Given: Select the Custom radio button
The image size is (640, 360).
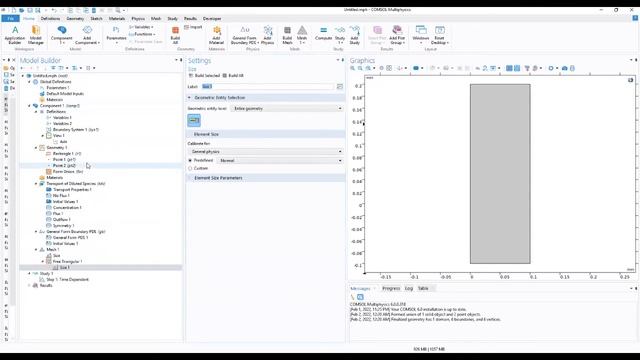Looking at the screenshot, I should point(190,168).
